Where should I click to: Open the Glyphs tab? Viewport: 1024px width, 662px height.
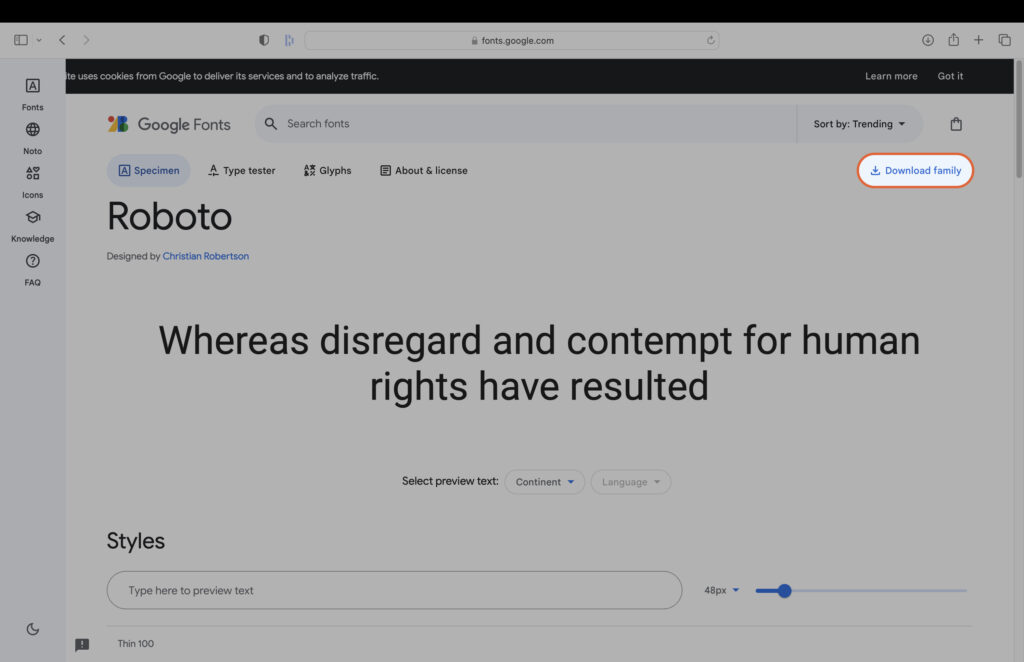[327, 170]
